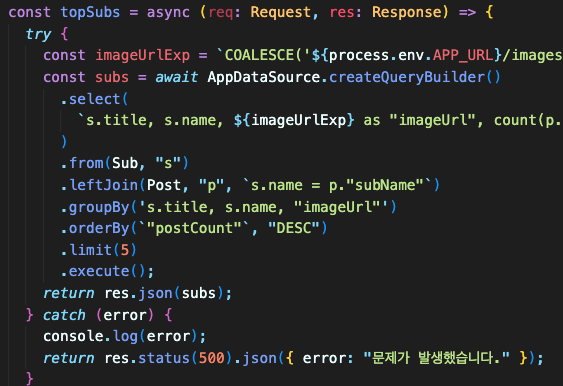Click the async keyword
The width and height of the screenshot is (563, 386).
tap(168, 12)
